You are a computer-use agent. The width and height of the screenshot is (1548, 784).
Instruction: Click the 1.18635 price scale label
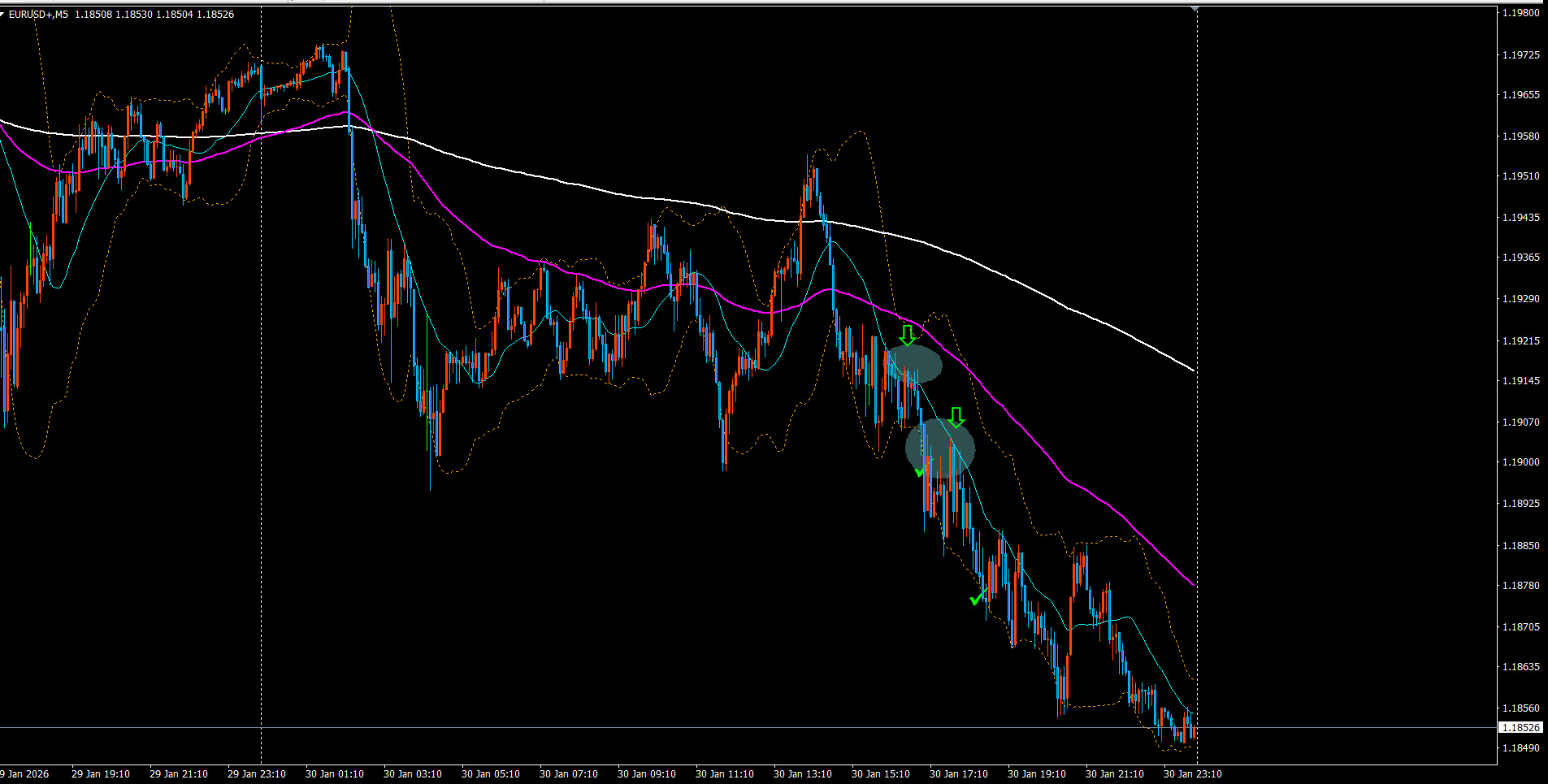(x=1521, y=666)
